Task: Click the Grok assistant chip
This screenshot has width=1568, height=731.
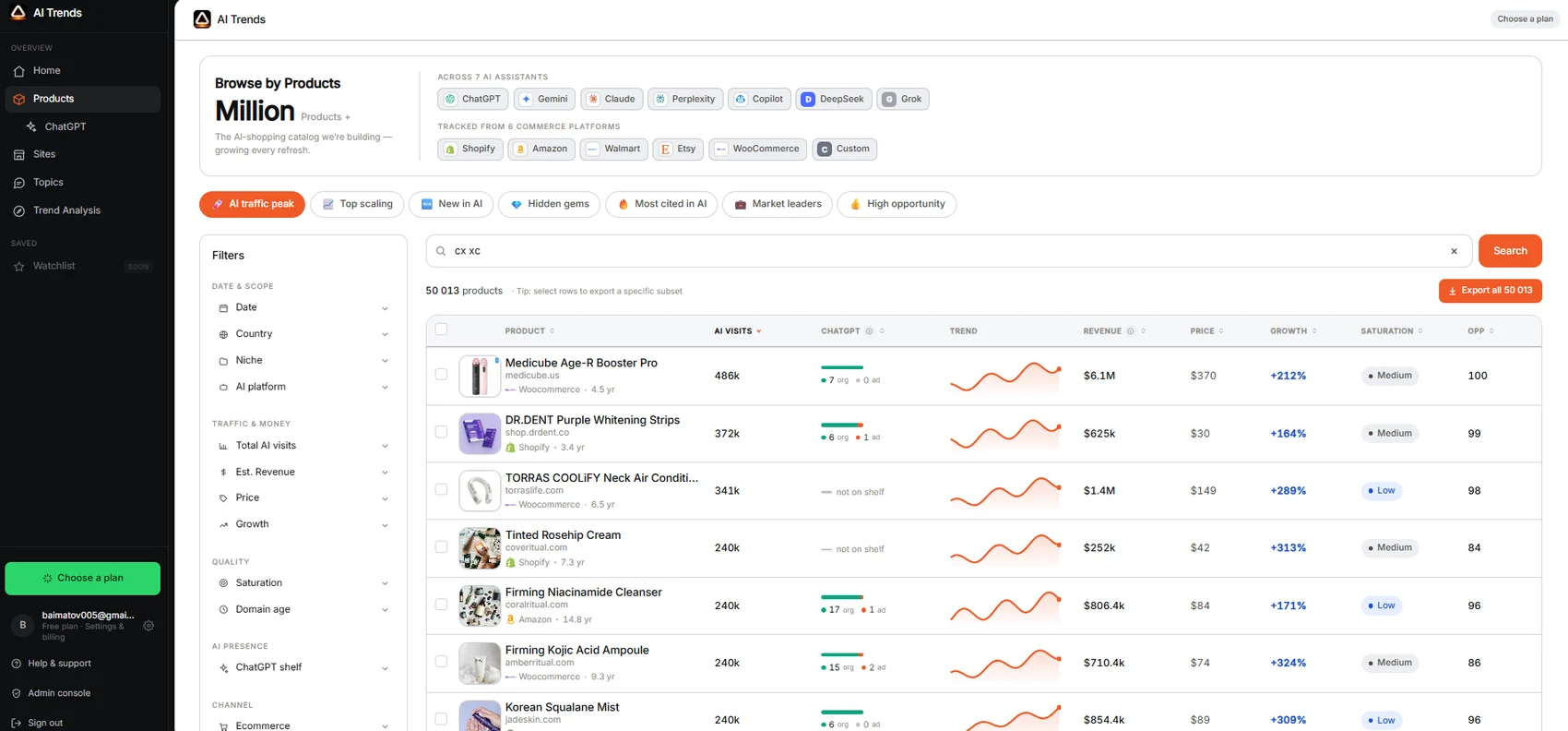Action: coord(903,99)
